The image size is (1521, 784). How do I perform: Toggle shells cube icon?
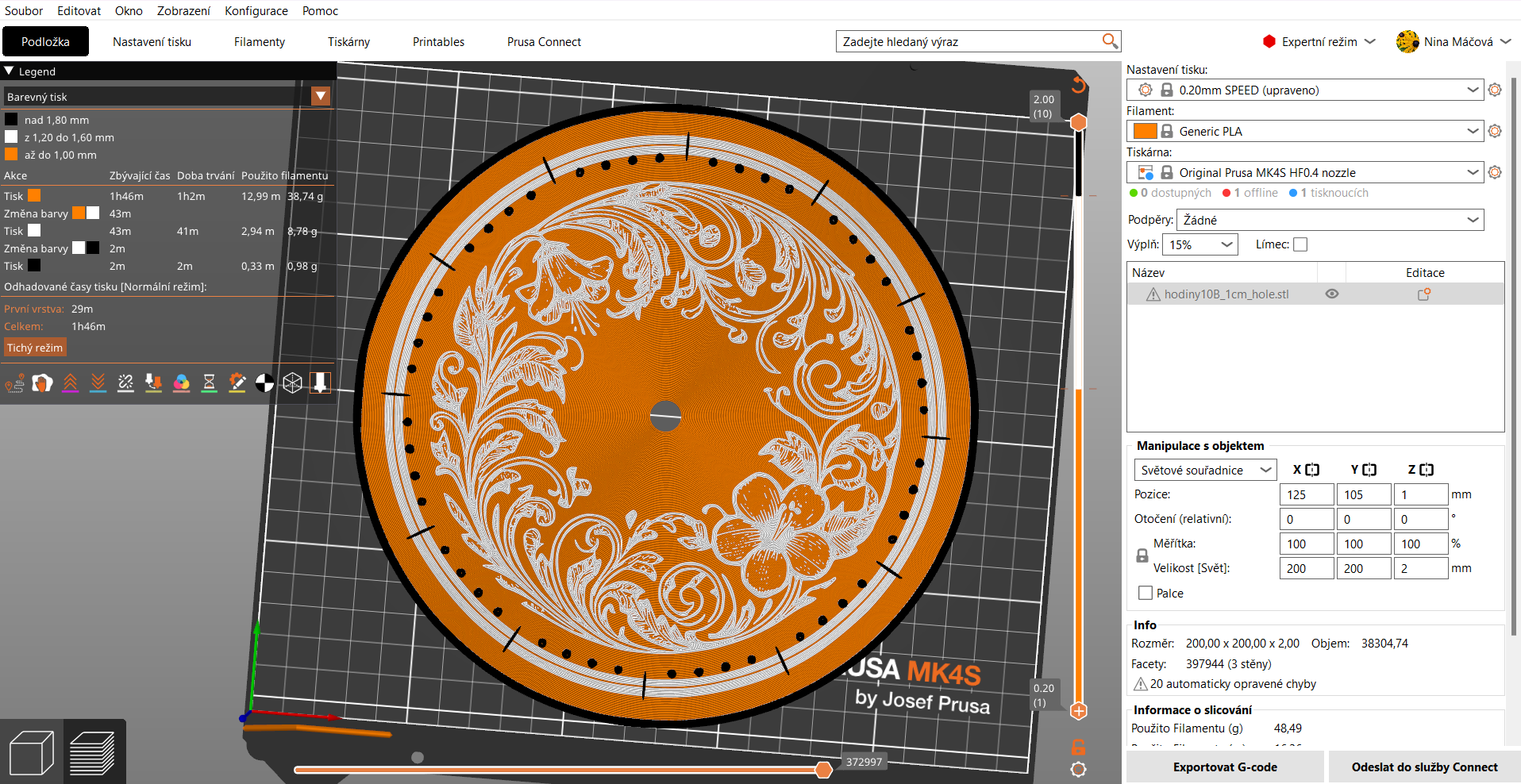(x=292, y=383)
